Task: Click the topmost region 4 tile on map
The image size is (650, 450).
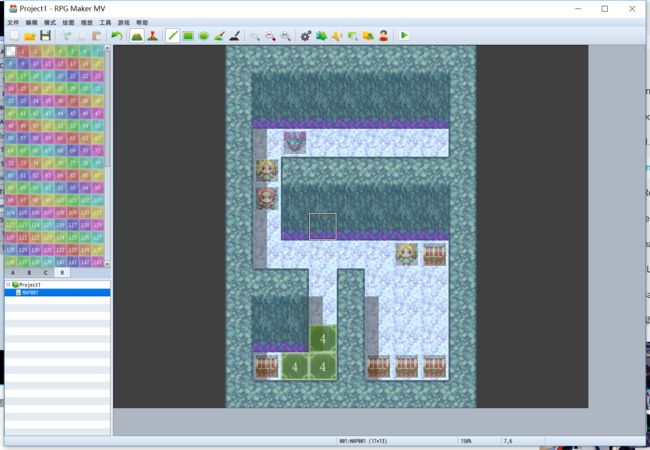Action: [x=323, y=339]
